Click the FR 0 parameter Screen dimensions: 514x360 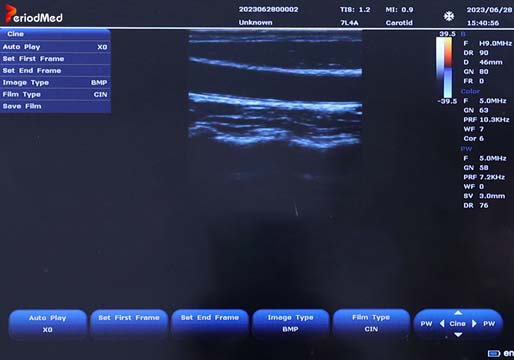coord(474,81)
